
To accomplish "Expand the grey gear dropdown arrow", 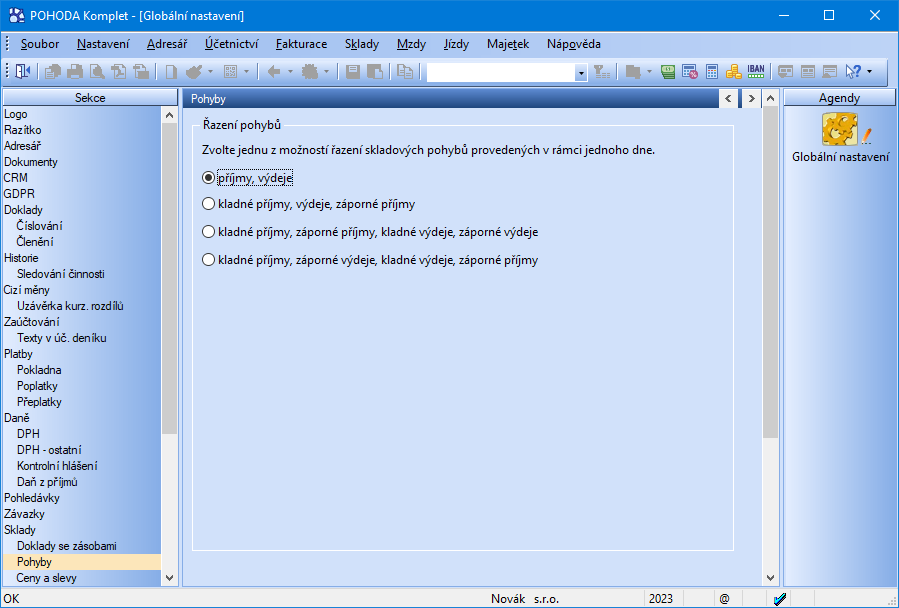I will click(326, 72).
